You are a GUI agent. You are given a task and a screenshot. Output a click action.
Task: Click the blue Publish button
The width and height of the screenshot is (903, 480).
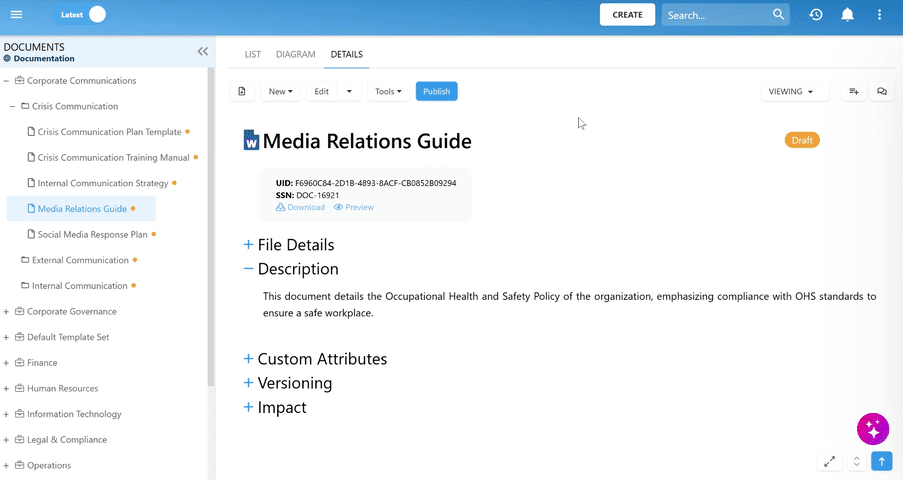click(437, 92)
